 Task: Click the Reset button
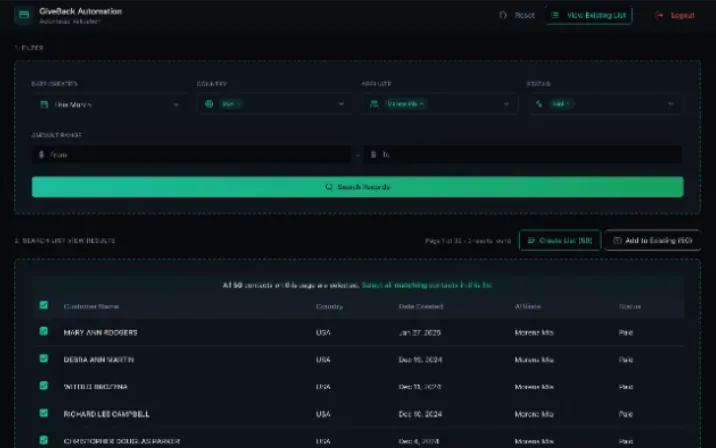(517, 15)
